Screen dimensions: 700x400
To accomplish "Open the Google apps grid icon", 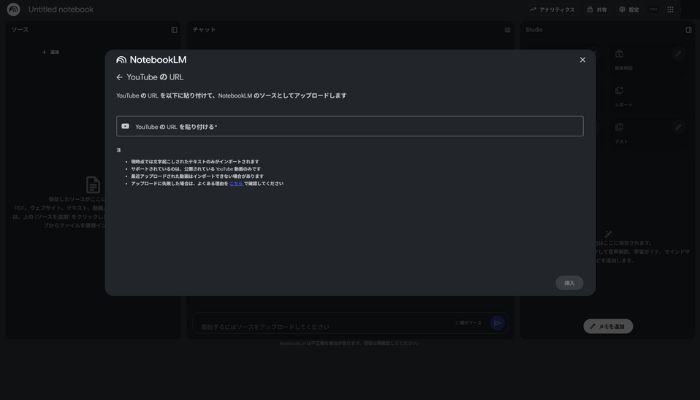I will (x=671, y=9).
